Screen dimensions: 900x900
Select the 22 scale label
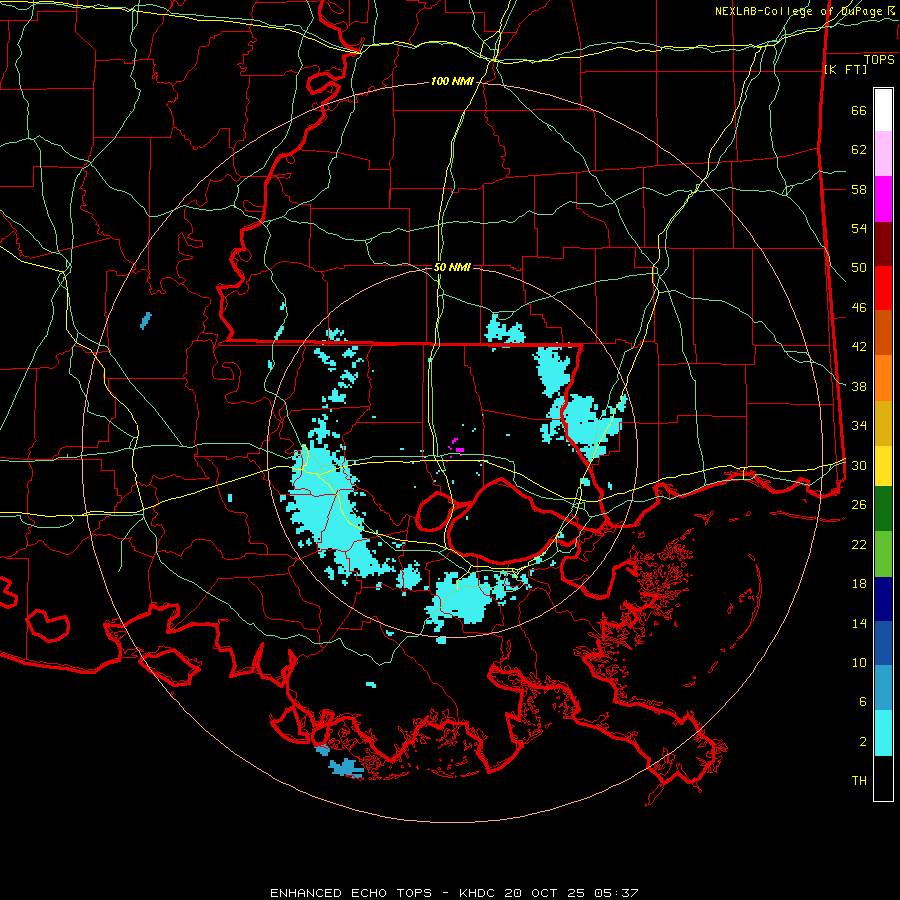[859, 545]
